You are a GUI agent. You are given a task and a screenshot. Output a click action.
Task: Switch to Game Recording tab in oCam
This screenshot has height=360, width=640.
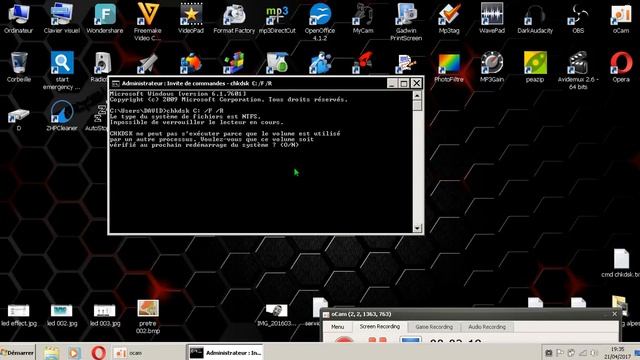coord(434,327)
